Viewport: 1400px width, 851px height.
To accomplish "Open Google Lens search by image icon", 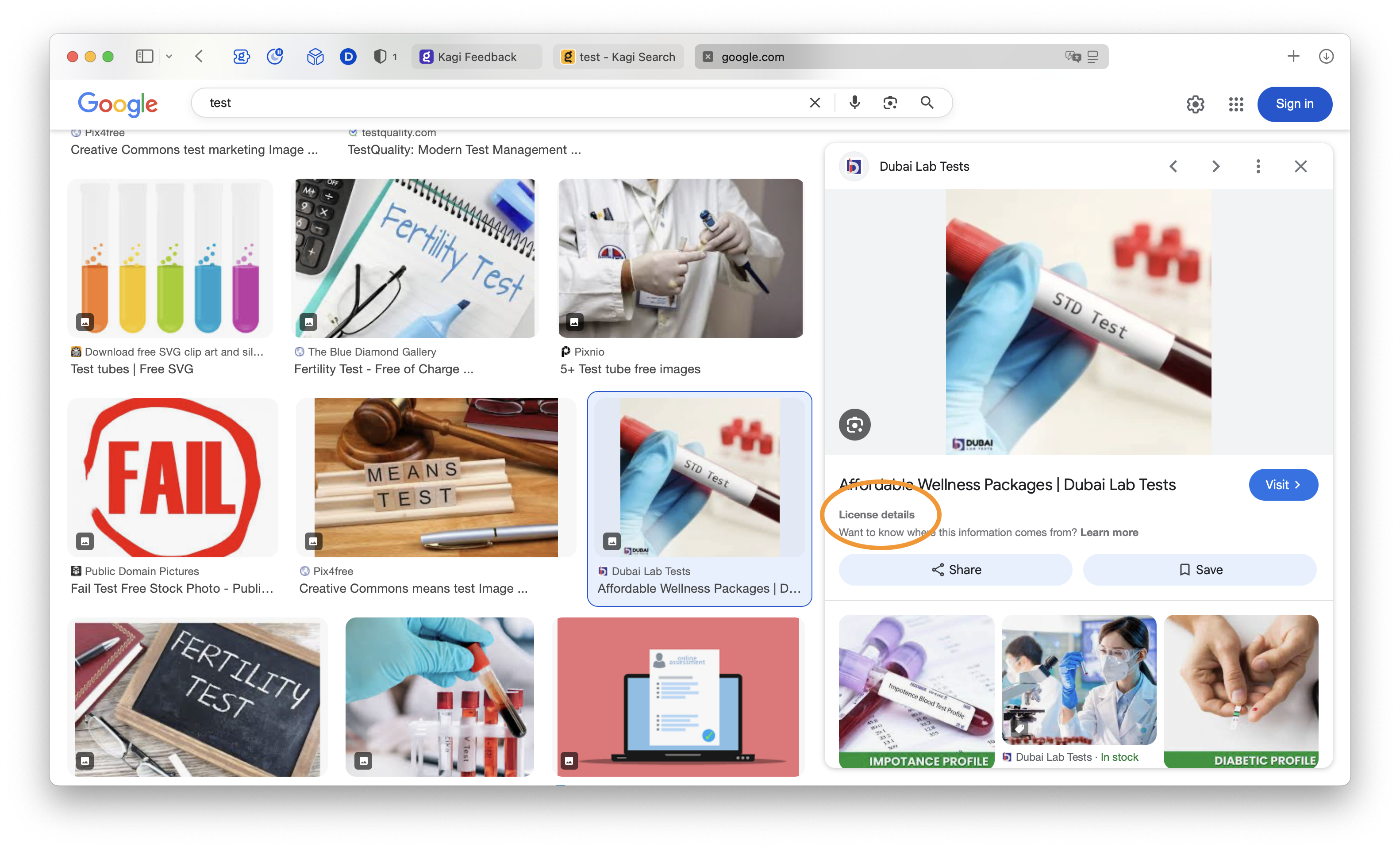I will point(890,103).
